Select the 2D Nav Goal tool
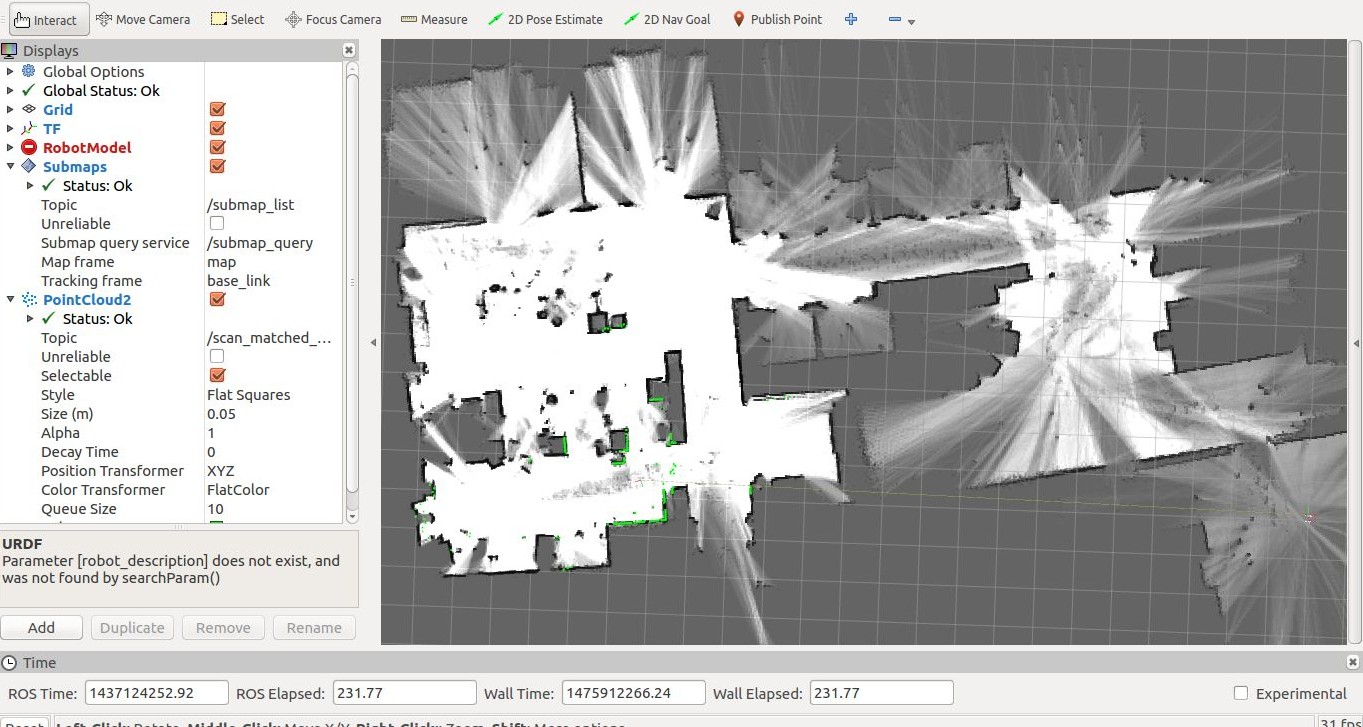The image size is (1363, 727). coord(666,19)
